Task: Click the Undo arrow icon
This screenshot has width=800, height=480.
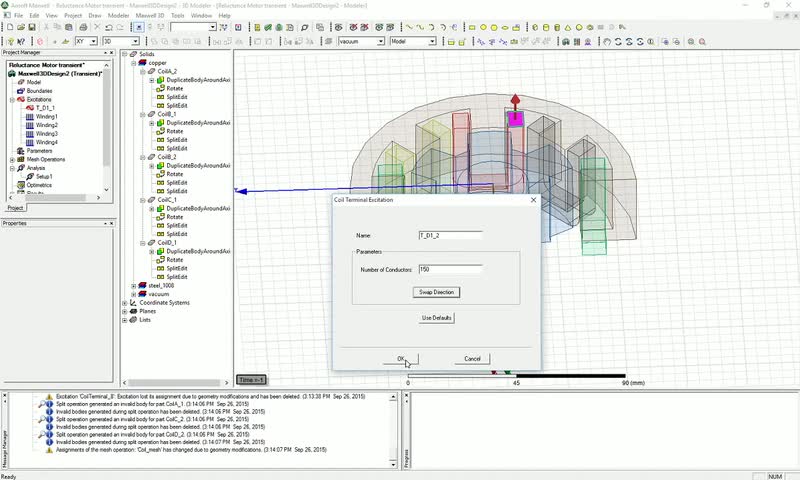Action: pos(109,27)
